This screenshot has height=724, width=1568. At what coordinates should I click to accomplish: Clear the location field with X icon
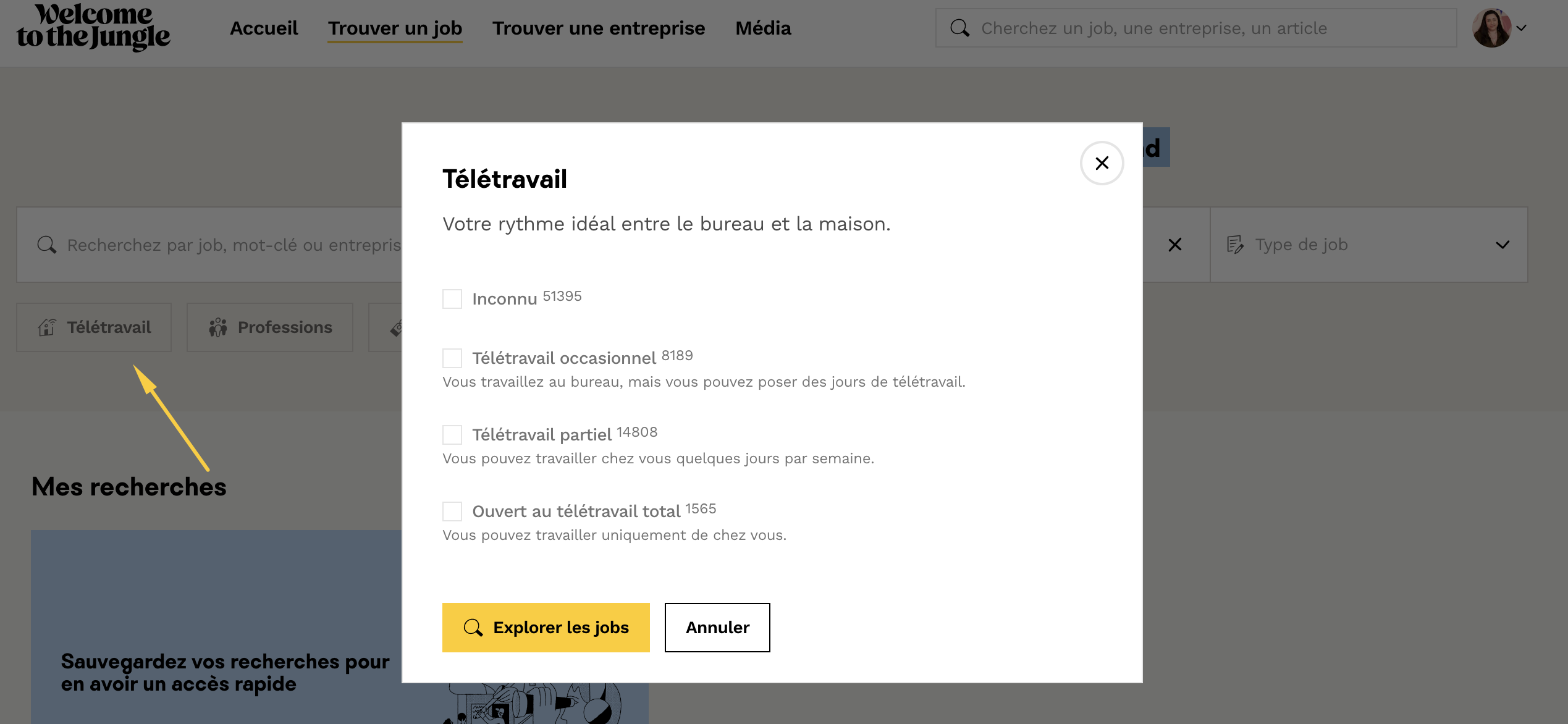(x=1174, y=245)
